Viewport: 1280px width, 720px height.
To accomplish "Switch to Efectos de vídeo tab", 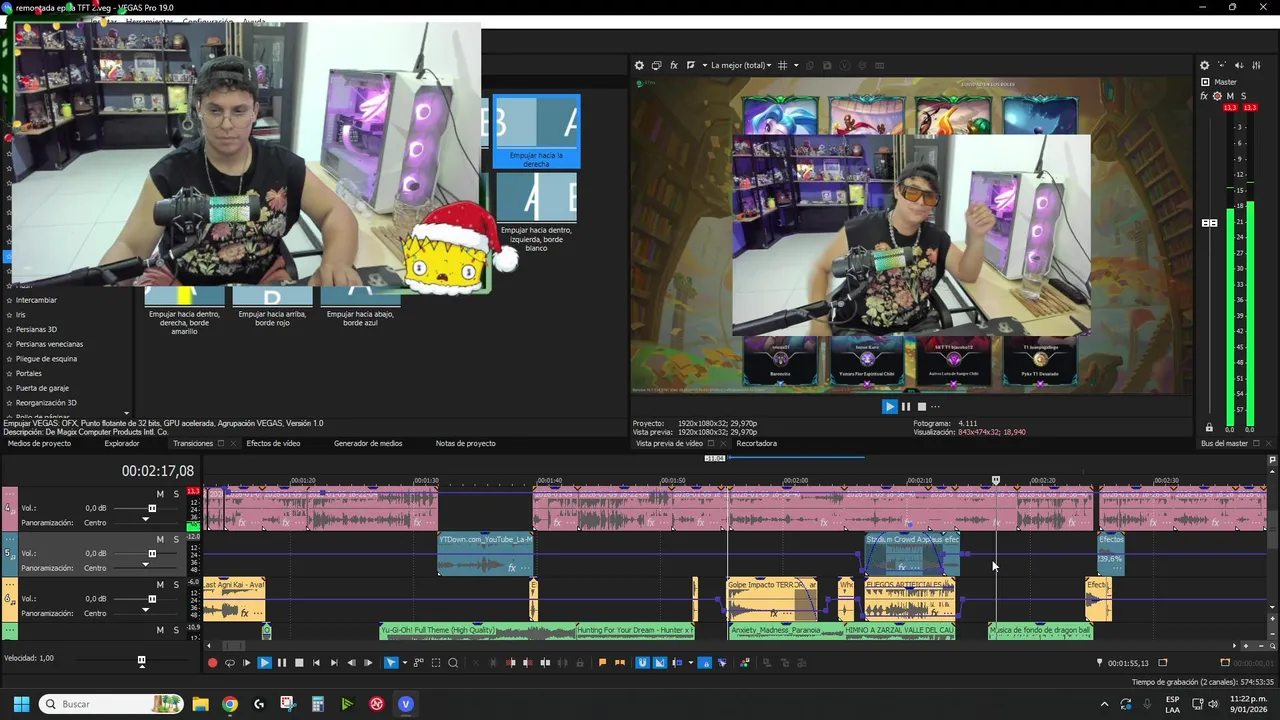I will click(273, 443).
